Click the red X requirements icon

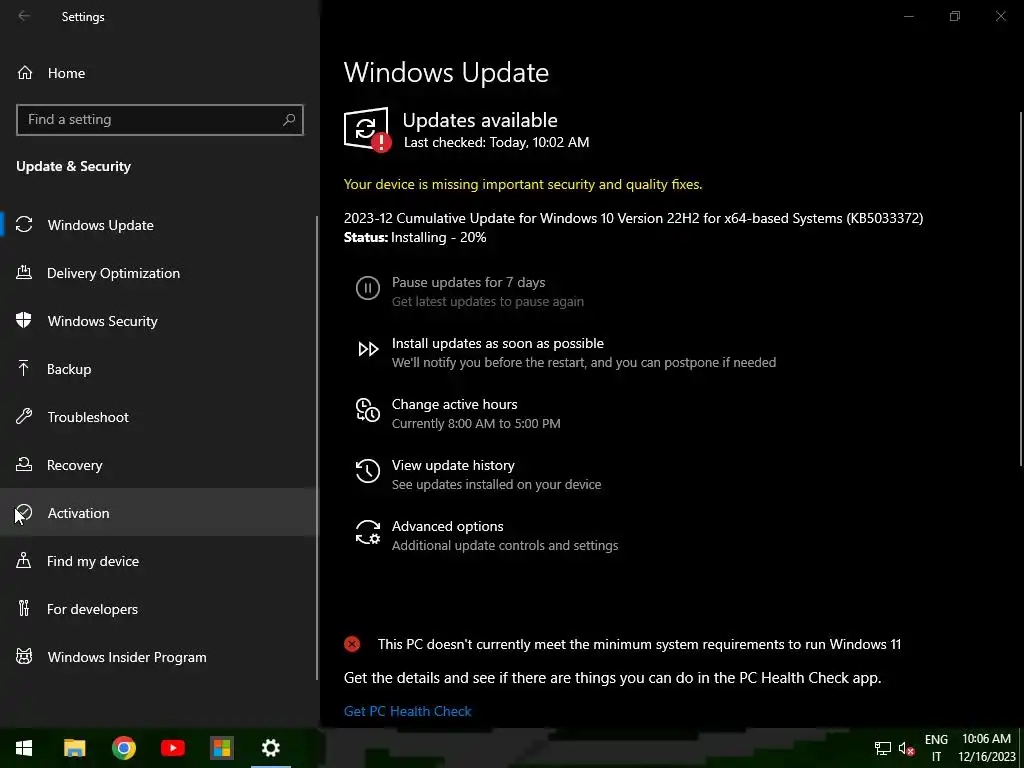coord(352,645)
